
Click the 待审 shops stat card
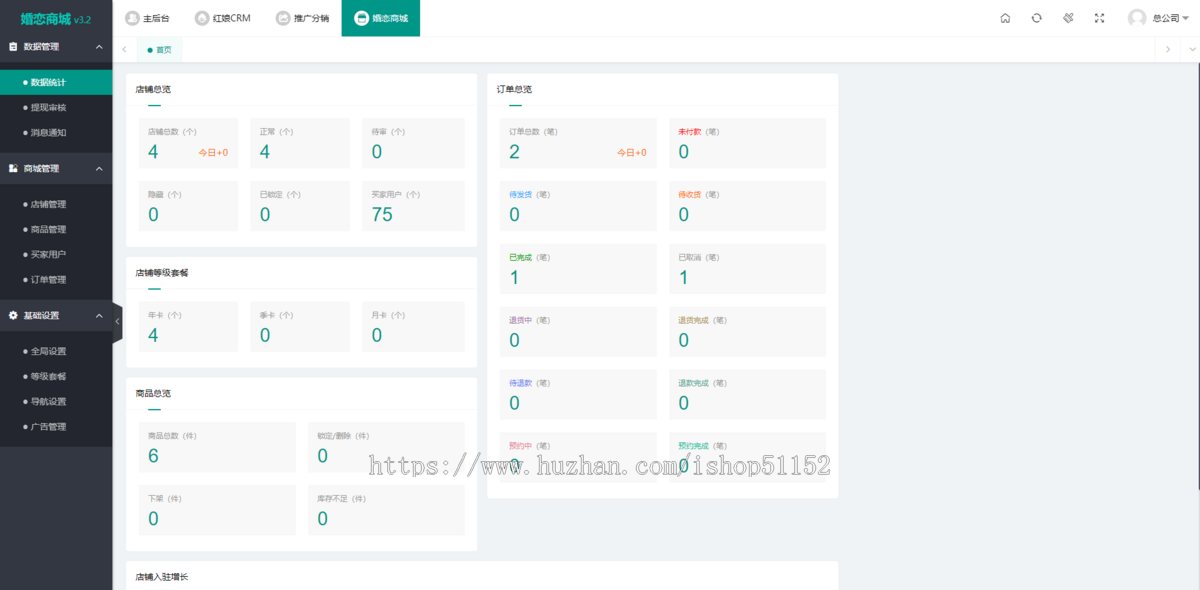(413, 143)
